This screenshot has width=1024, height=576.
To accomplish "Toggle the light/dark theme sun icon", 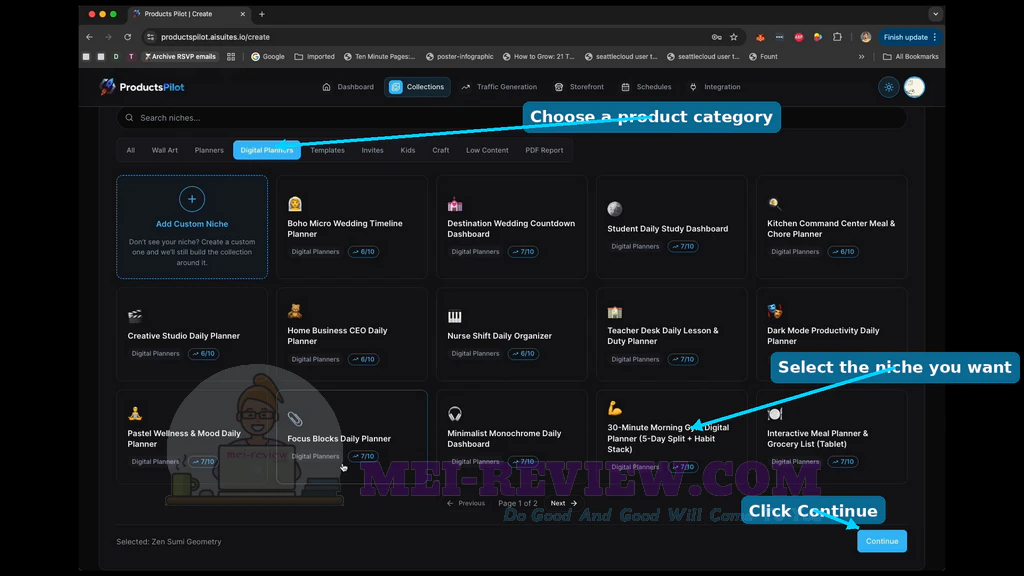I will click(889, 88).
